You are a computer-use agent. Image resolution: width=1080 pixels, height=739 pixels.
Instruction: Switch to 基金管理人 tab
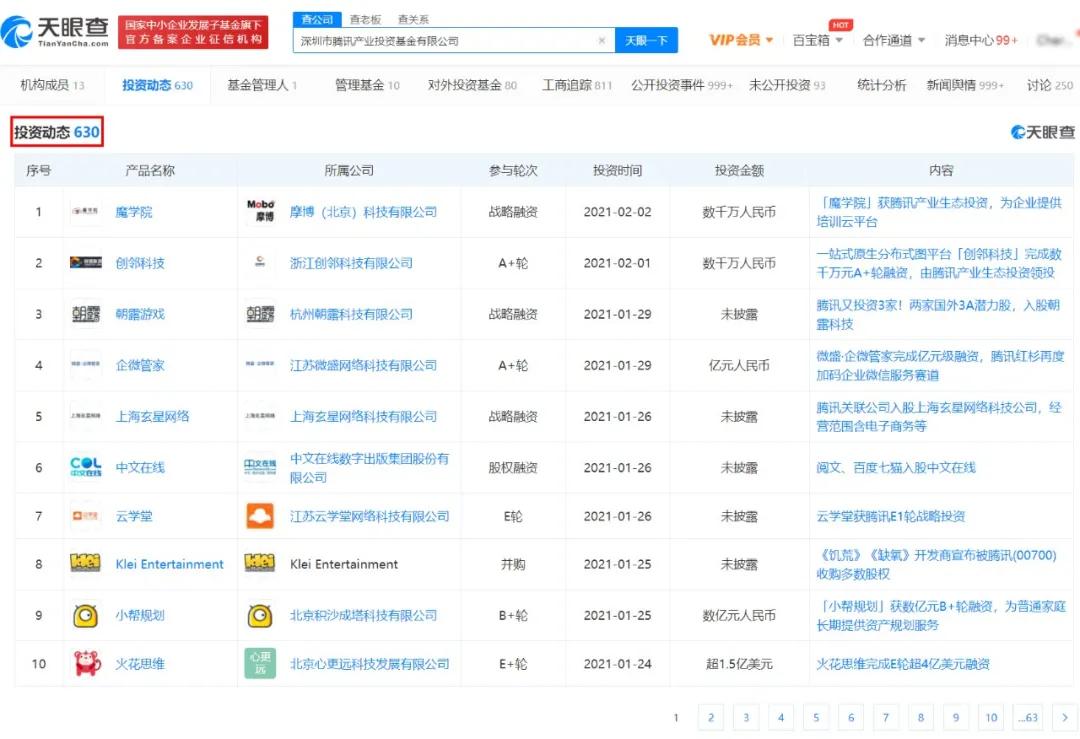click(262, 85)
